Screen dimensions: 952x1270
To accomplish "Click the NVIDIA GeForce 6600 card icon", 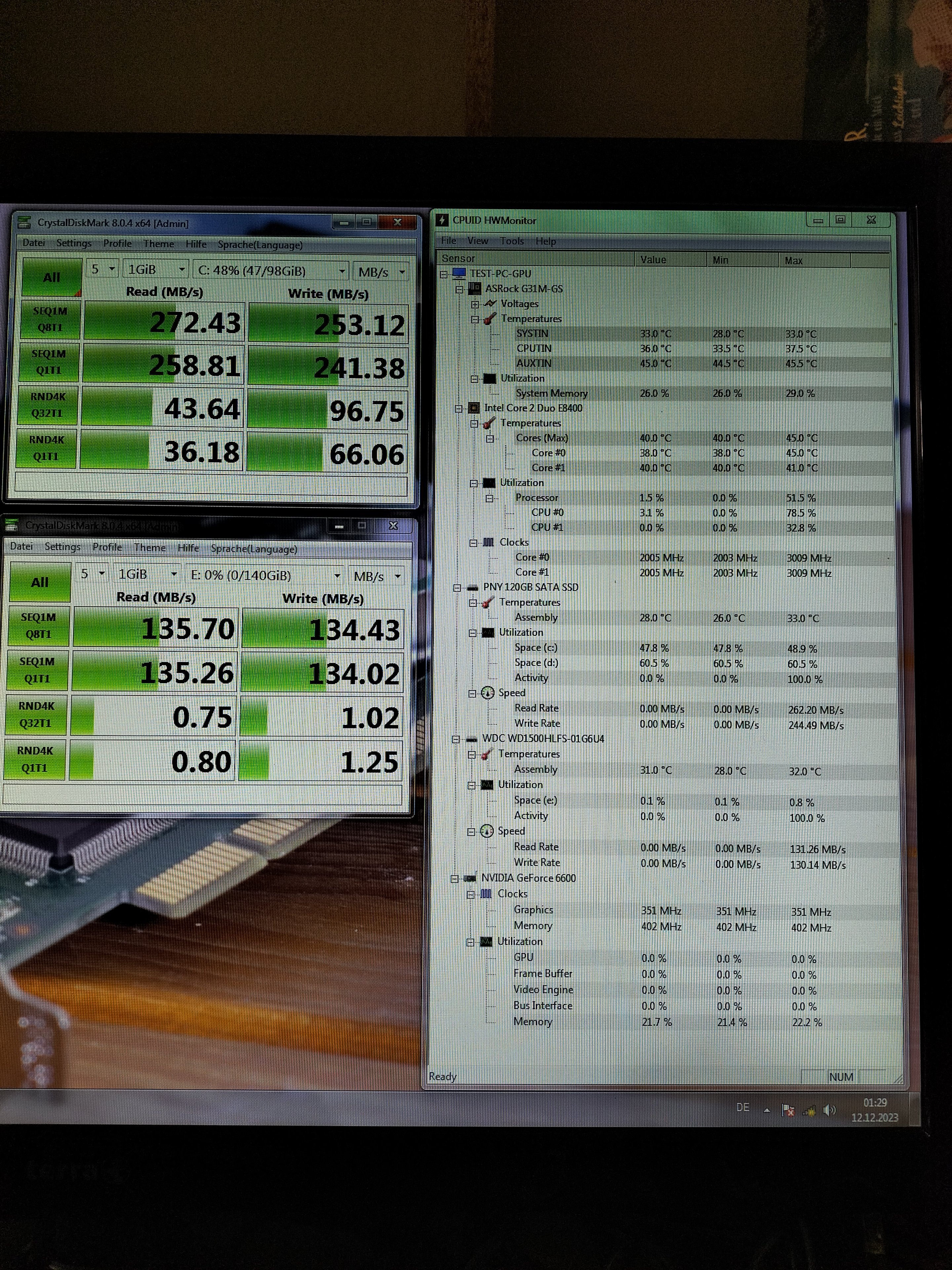I will 470,878.
